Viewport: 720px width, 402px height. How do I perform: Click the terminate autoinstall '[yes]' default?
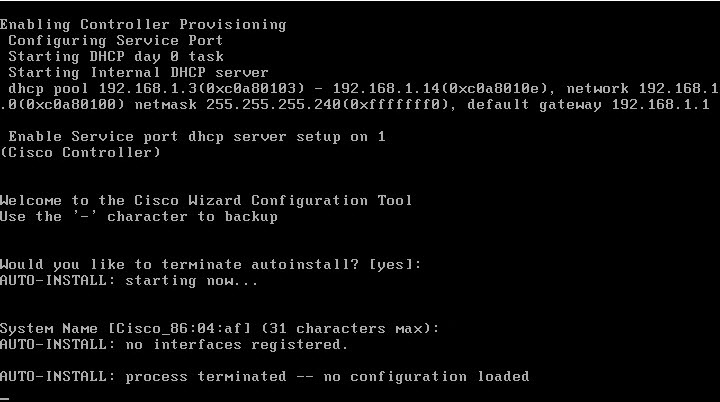point(395,265)
